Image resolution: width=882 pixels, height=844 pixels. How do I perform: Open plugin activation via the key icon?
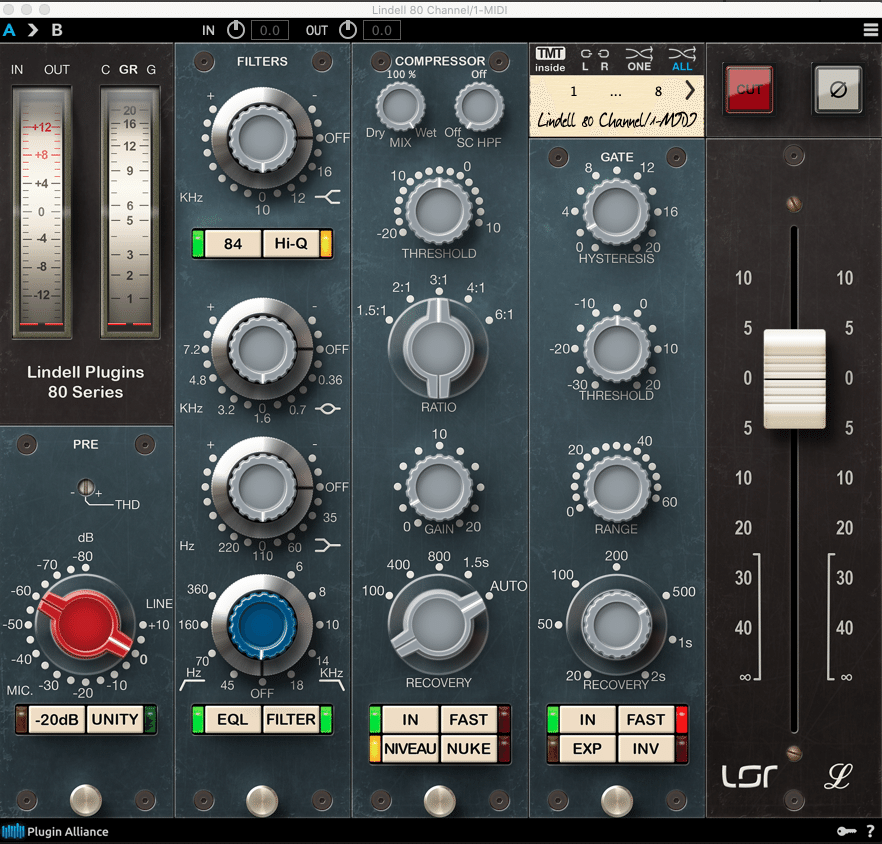(846, 831)
